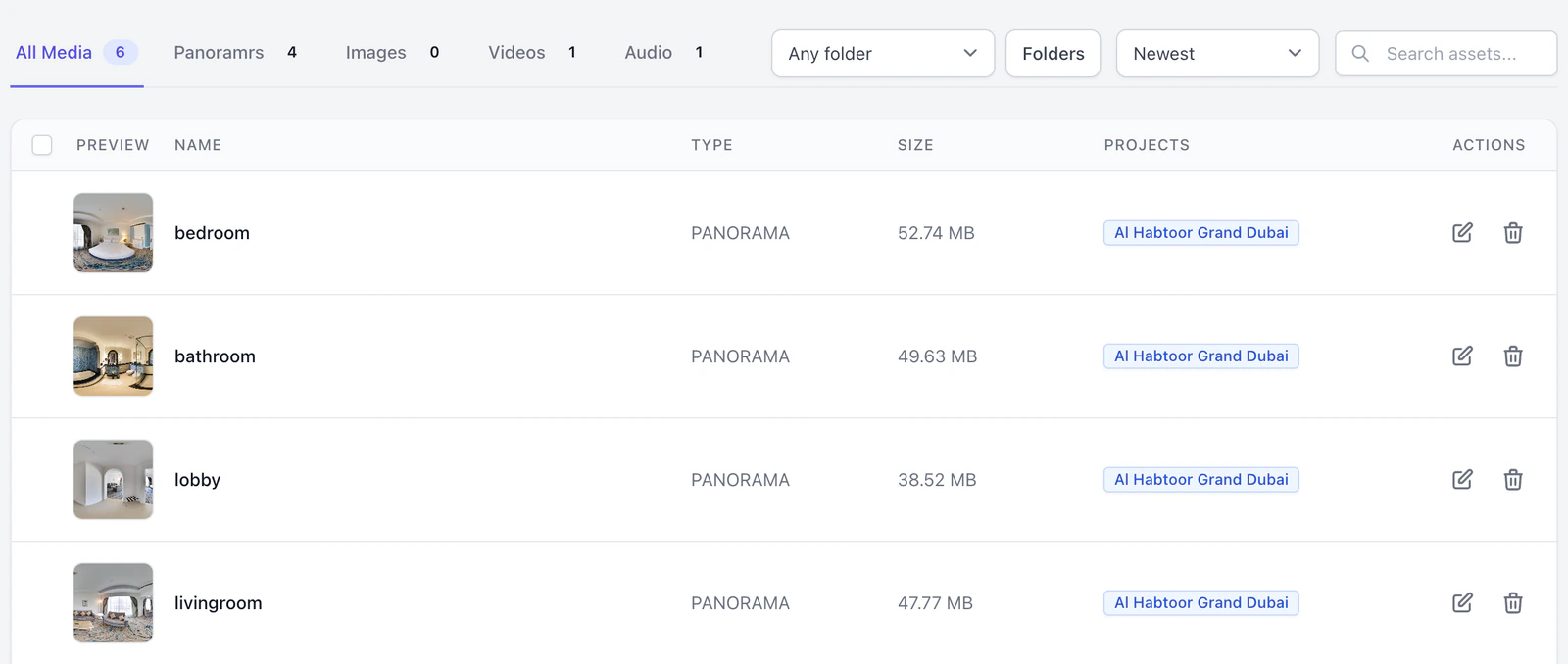
Task: Click the 52.74 MB size value
Action: 936,232
